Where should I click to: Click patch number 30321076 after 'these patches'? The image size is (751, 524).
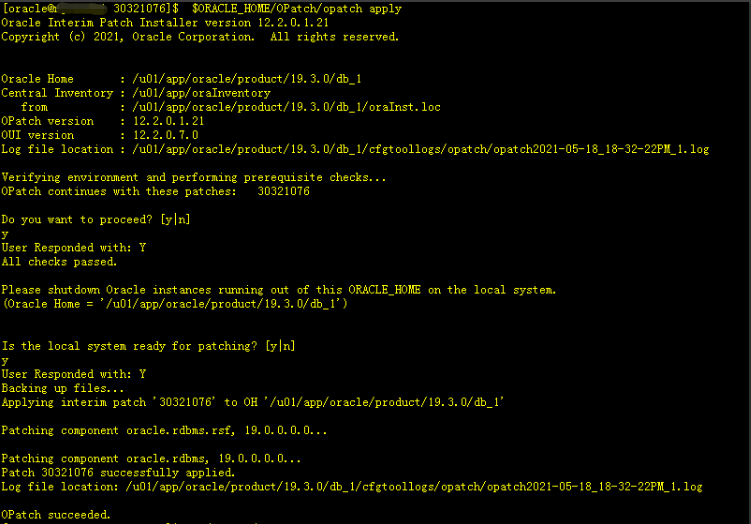coord(284,192)
